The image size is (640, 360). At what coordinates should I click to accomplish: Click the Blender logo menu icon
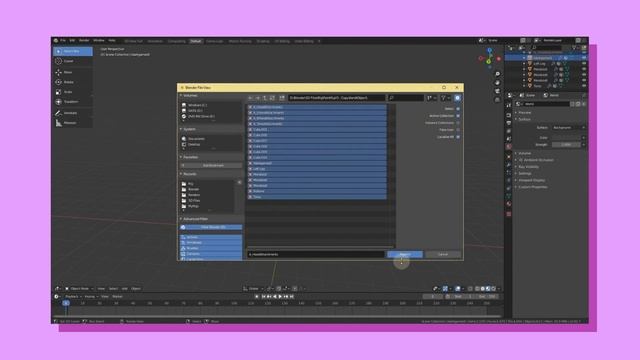coord(56,40)
